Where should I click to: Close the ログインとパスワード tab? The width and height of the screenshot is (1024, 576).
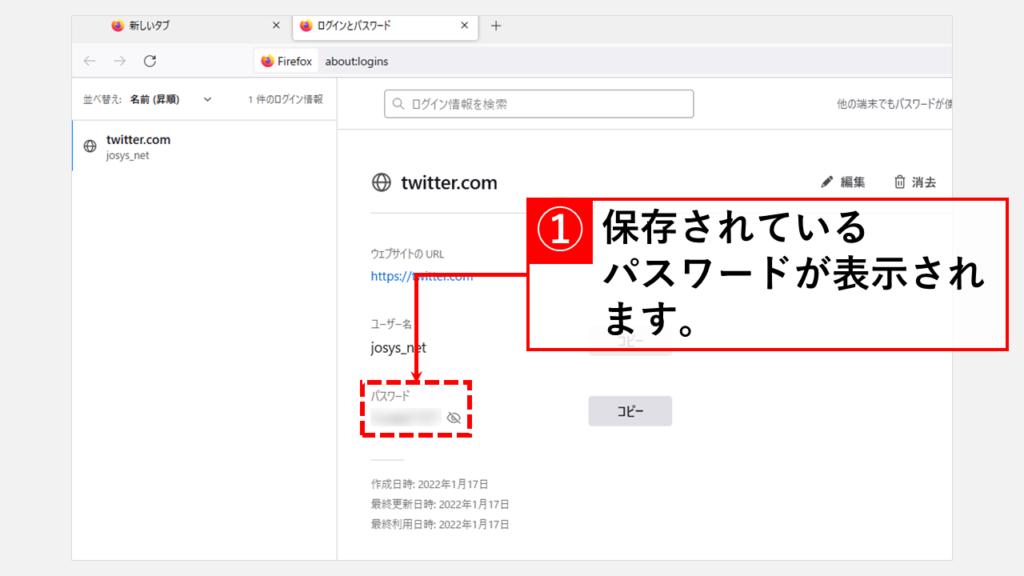point(463,26)
